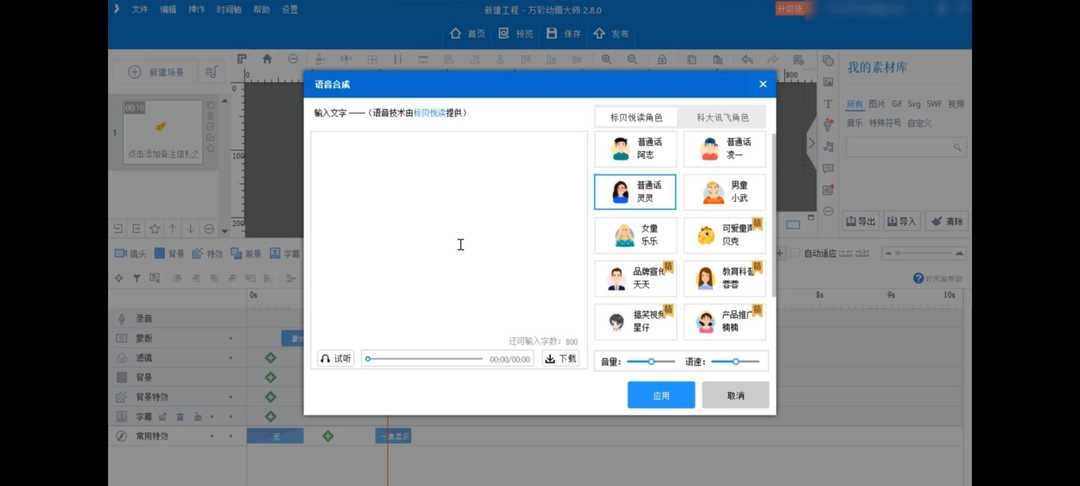Select the 蓉蓉 education voice option

[724, 278]
